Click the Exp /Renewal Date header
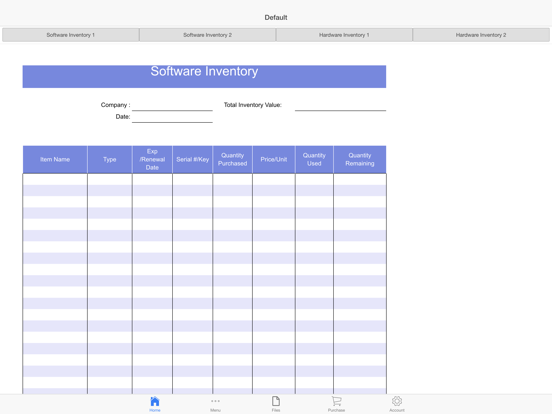552x414 pixels. pyautogui.click(x=152, y=159)
